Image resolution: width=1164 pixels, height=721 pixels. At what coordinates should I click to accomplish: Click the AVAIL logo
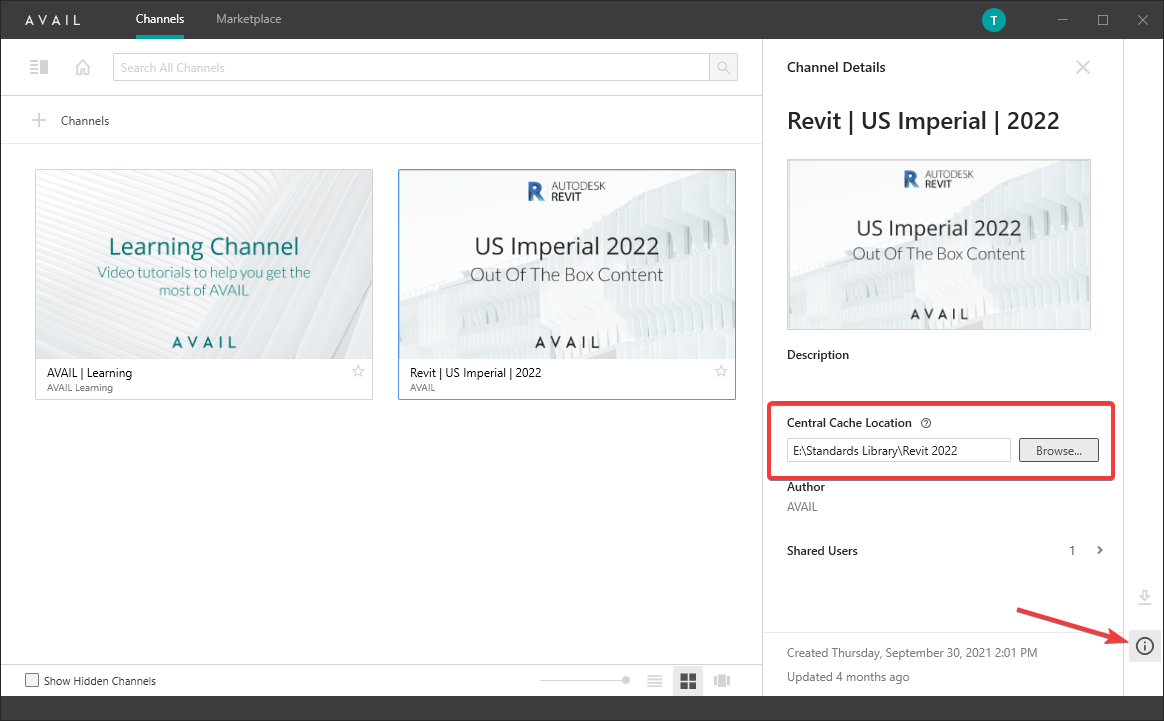point(53,20)
